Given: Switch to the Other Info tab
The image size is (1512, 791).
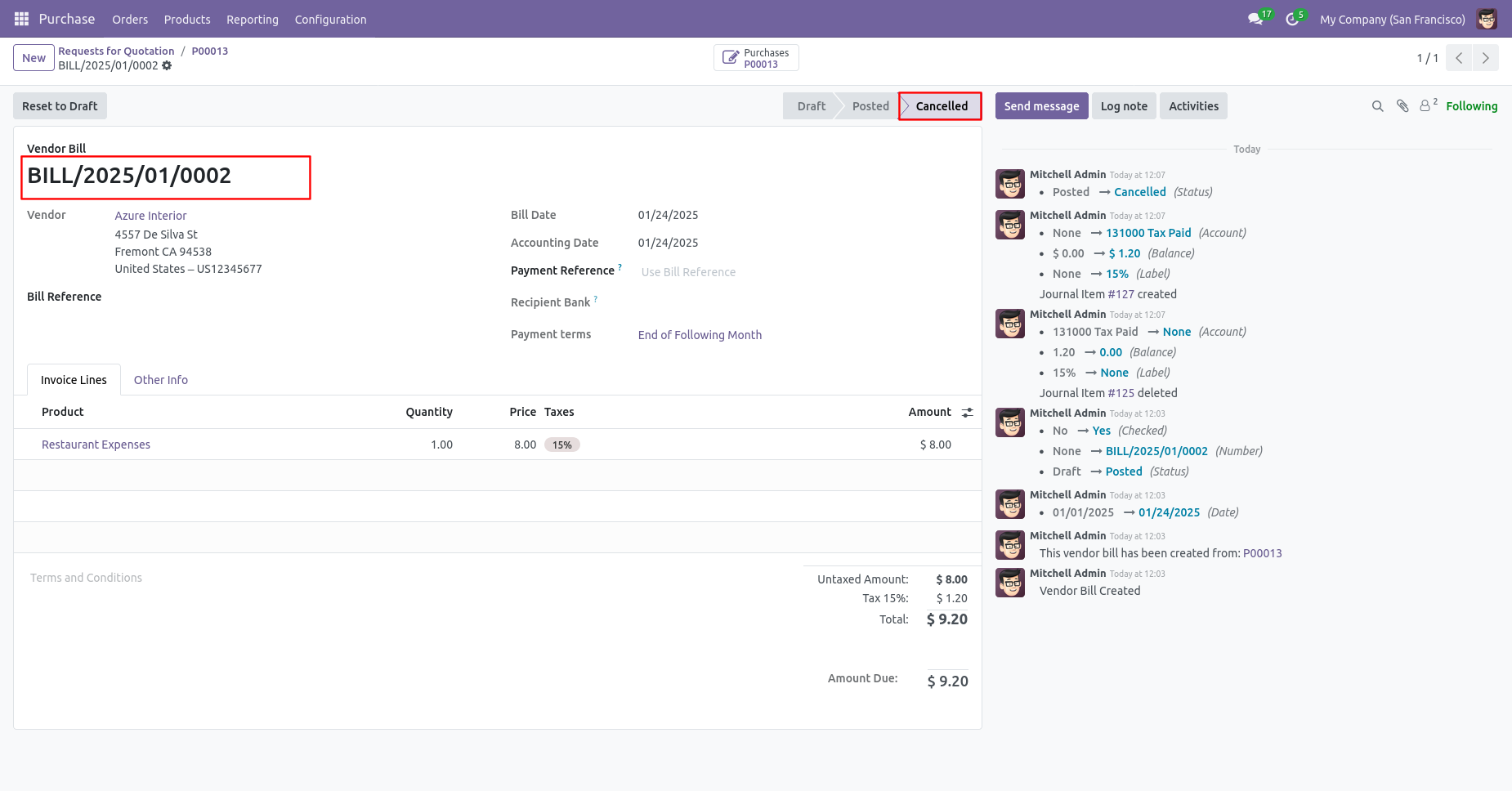Looking at the screenshot, I should pyautogui.click(x=161, y=380).
